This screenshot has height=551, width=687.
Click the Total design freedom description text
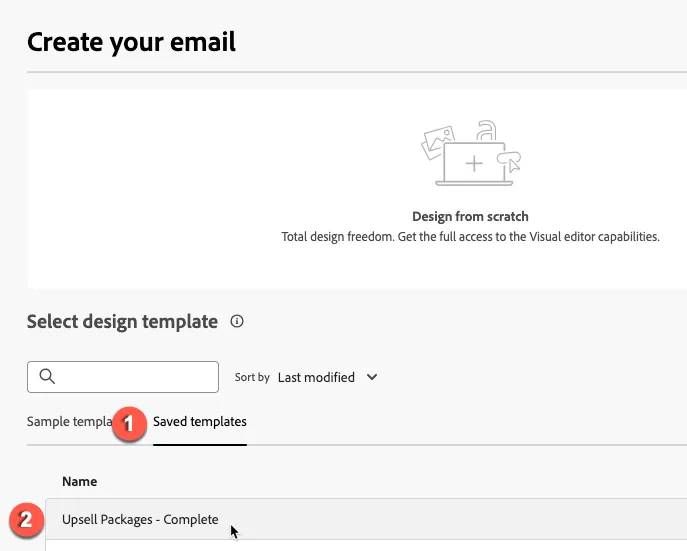470,237
